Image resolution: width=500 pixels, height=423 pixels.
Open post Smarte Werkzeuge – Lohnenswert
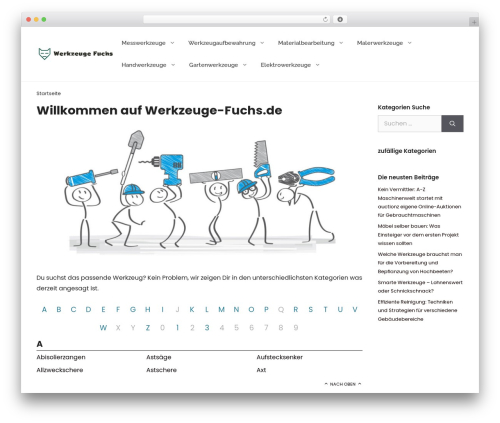click(x=420, y=287)
